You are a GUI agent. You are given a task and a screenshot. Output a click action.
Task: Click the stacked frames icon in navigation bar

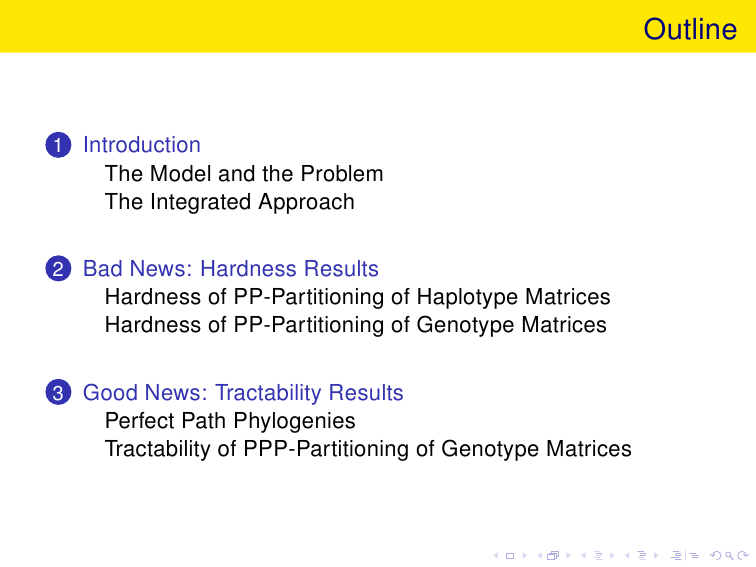553,555
